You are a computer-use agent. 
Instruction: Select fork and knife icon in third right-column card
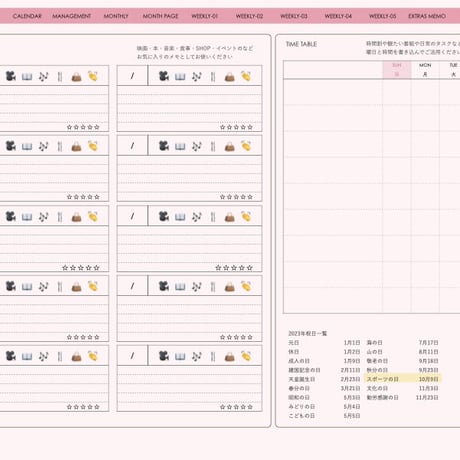213,217
